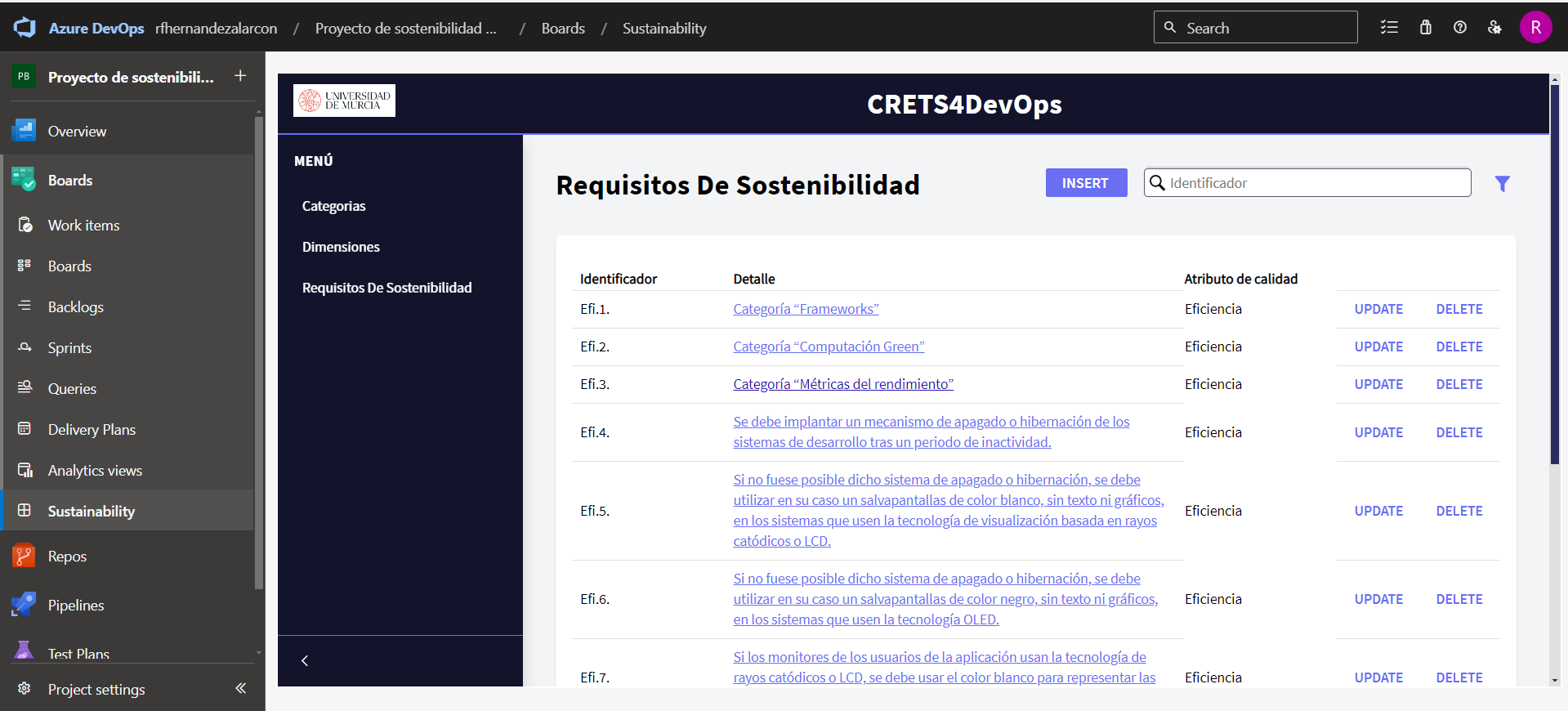Click the Boards hub icon
This screenshot has width=1568, height=711.
point(24,180)
